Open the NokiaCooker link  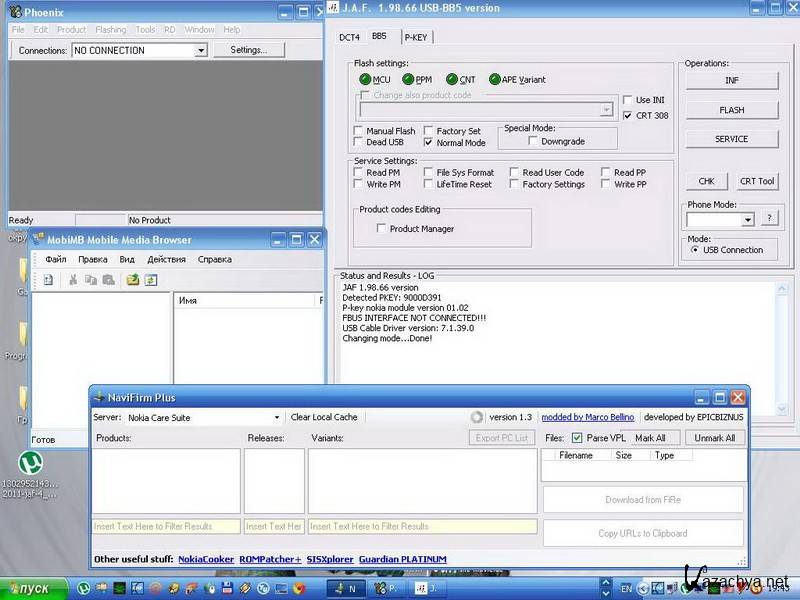(206, 559)
